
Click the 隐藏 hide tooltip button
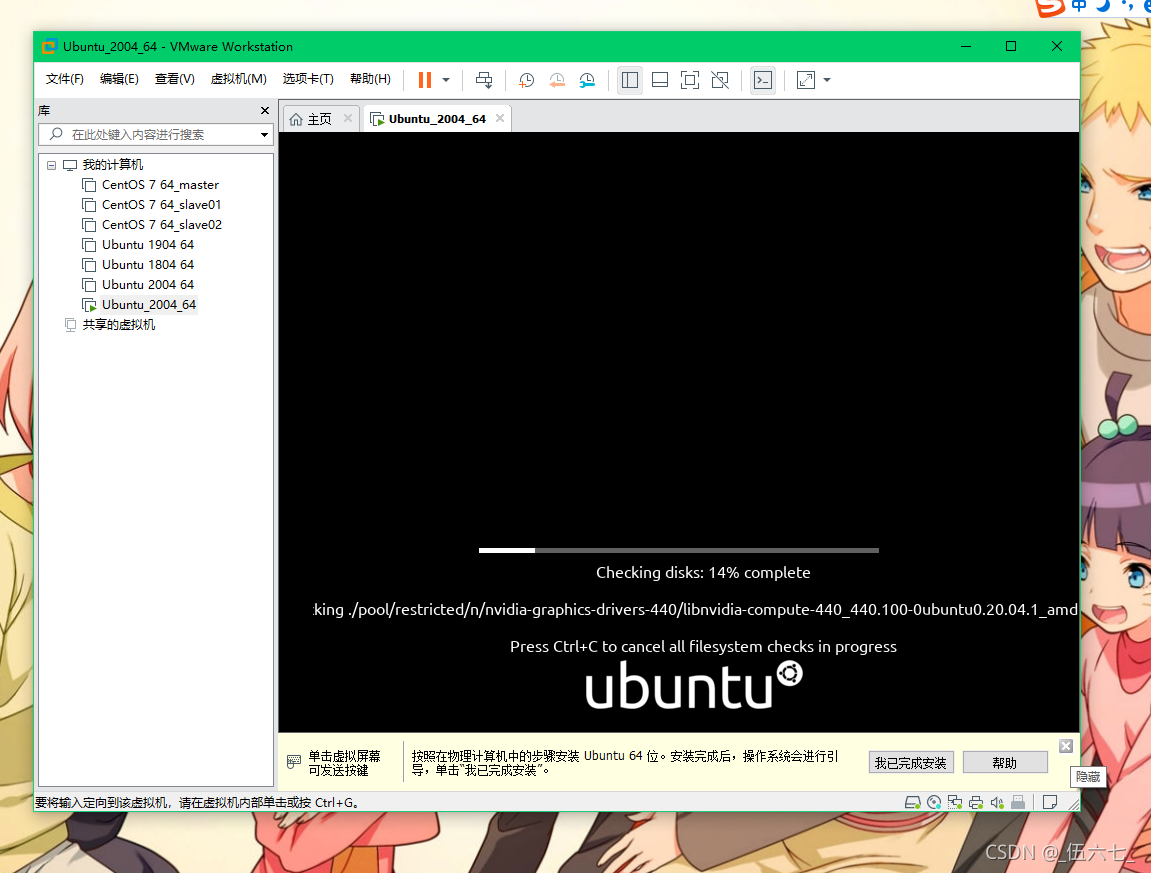(1088, 777)
